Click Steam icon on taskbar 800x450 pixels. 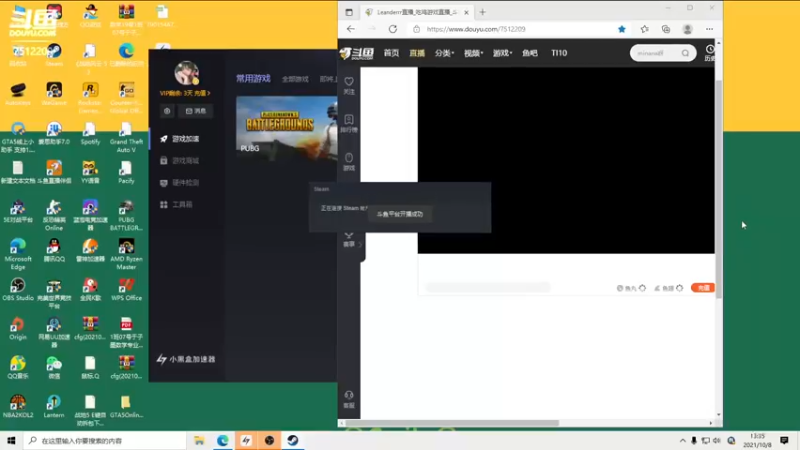pos(293,440)
